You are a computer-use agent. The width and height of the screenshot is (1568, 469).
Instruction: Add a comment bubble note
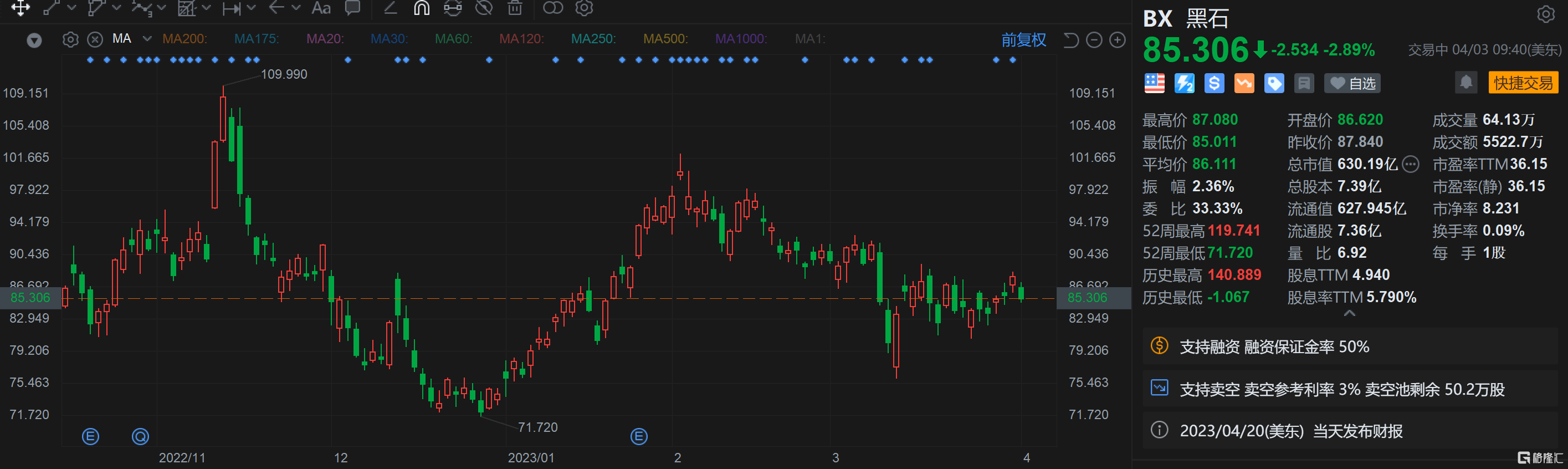(x=352, y=8)
